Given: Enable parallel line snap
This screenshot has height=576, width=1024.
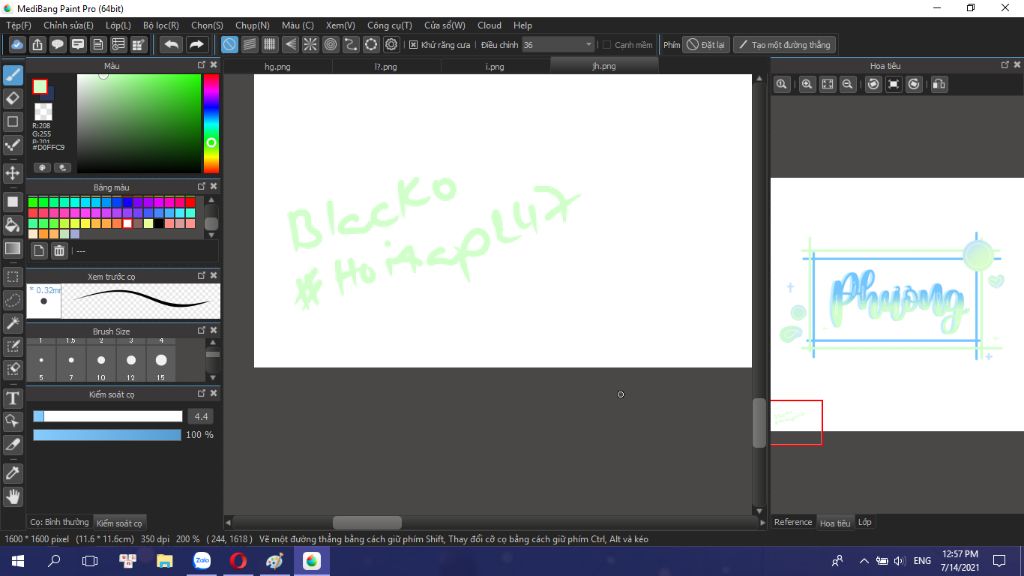Looking at the screenshot, I should [249, 44].
